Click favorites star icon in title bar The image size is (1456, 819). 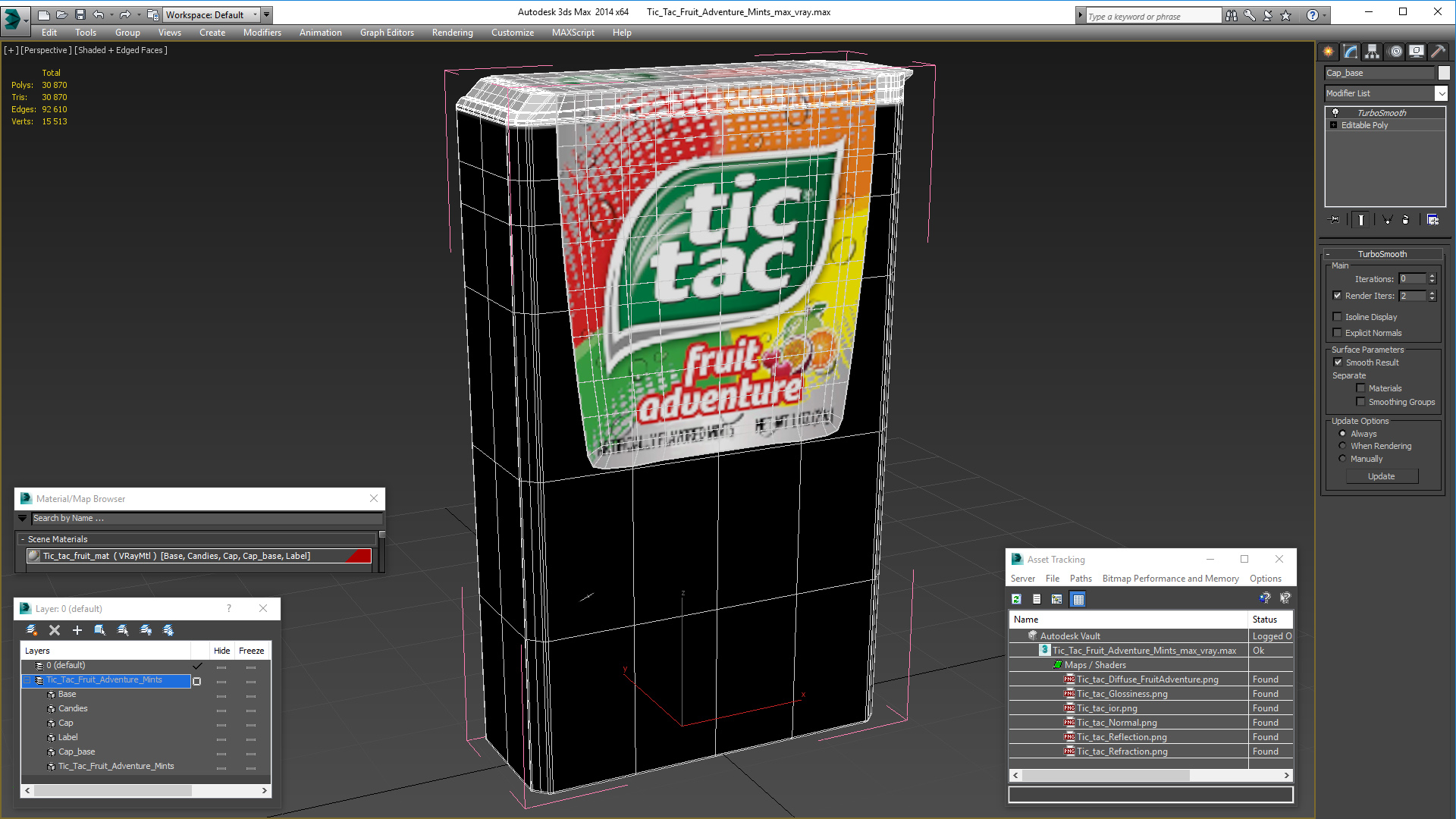1286,15
